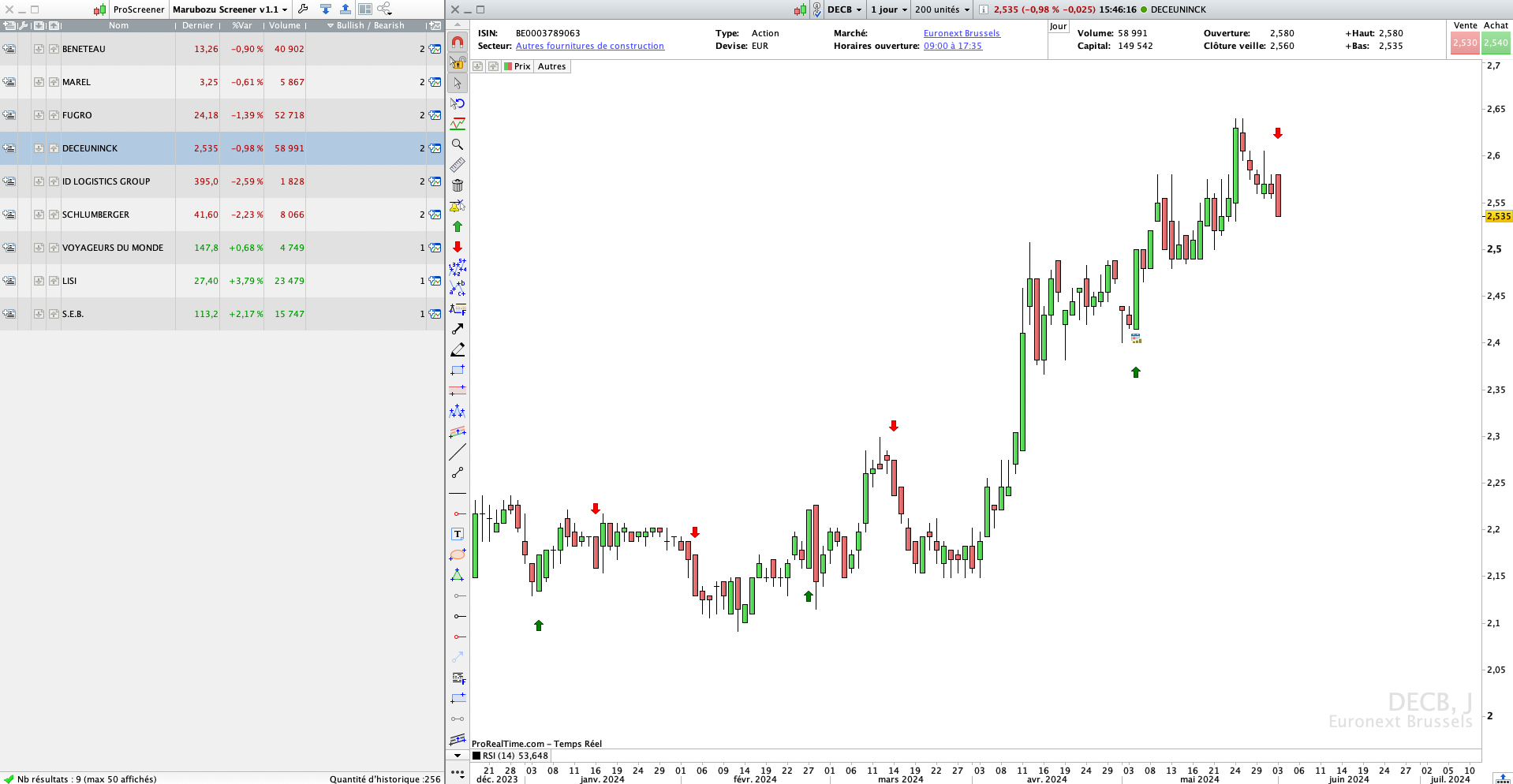1513x784 pixels.
Task: Sort list by Dernier column header
Action: pyautogui.click(x=198, y=25)
